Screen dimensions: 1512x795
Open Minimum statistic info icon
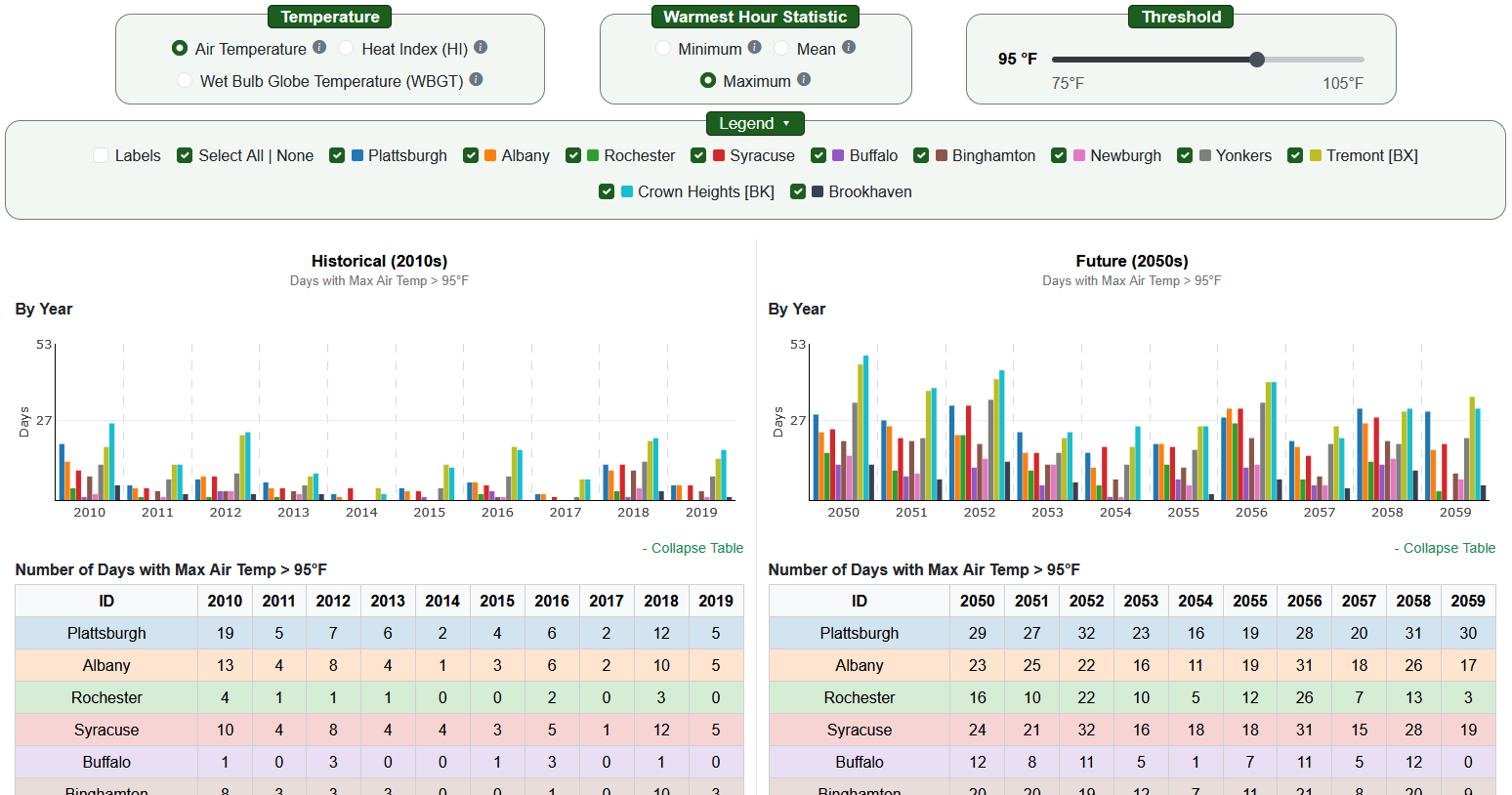[754, 47]
